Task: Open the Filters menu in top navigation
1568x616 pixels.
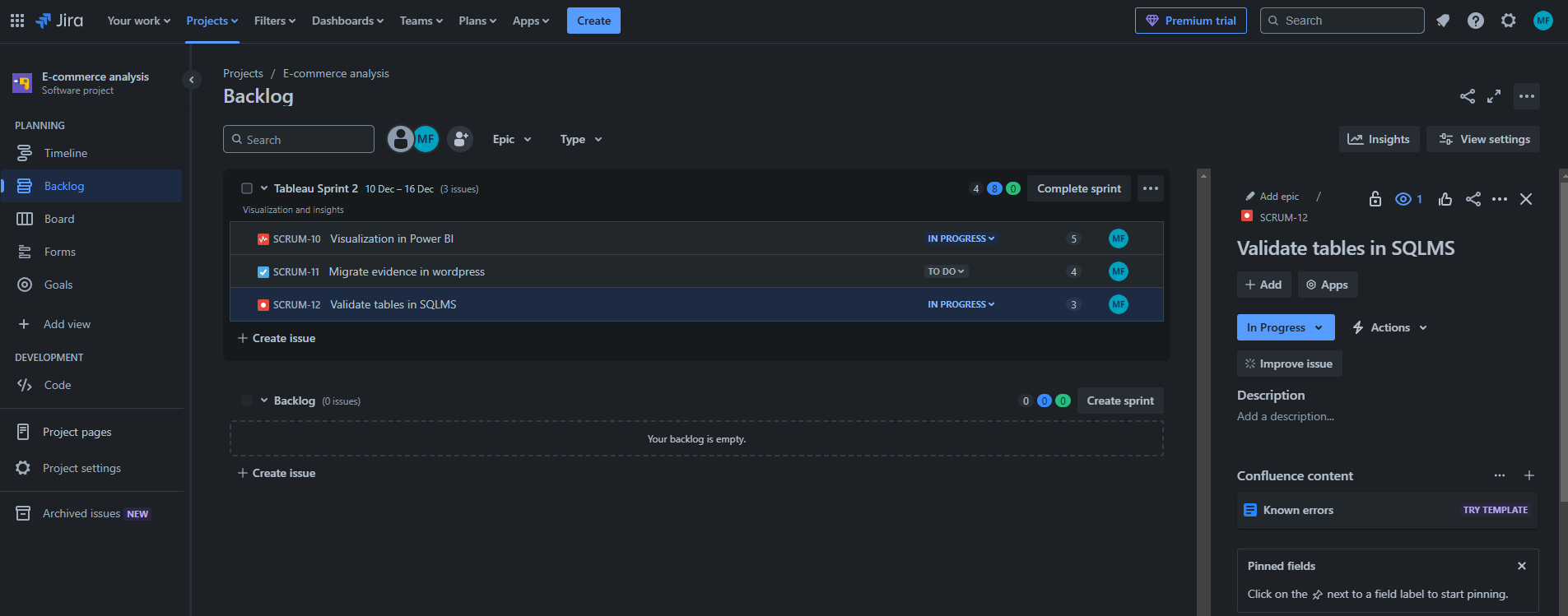Action: [x=274, y=21]
